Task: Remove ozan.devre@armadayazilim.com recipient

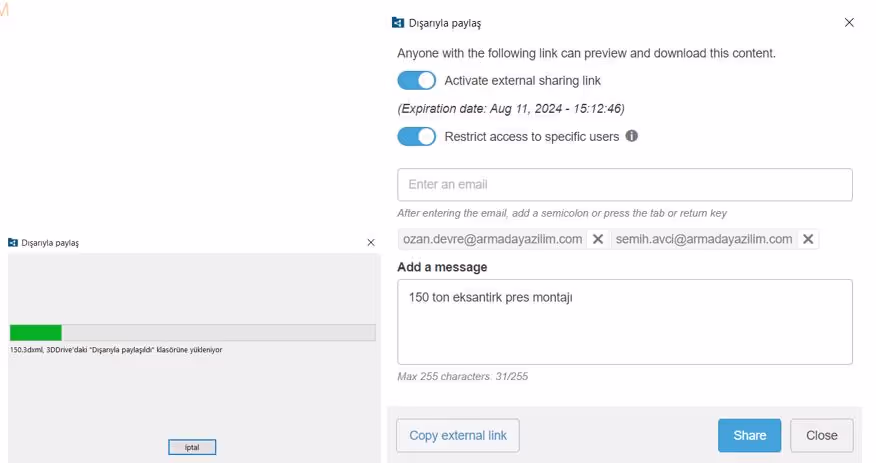Action: (598, 239)
